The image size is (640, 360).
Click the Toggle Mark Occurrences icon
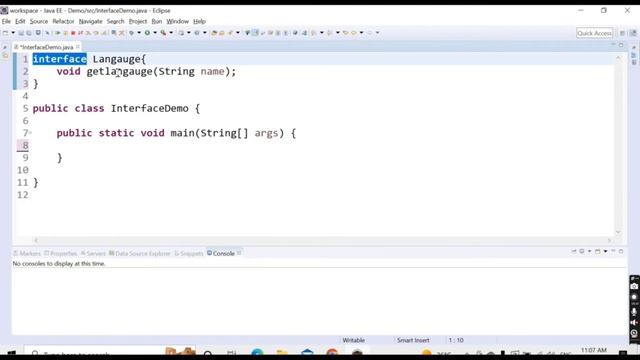pyautogui.click(x=255, y=33)
